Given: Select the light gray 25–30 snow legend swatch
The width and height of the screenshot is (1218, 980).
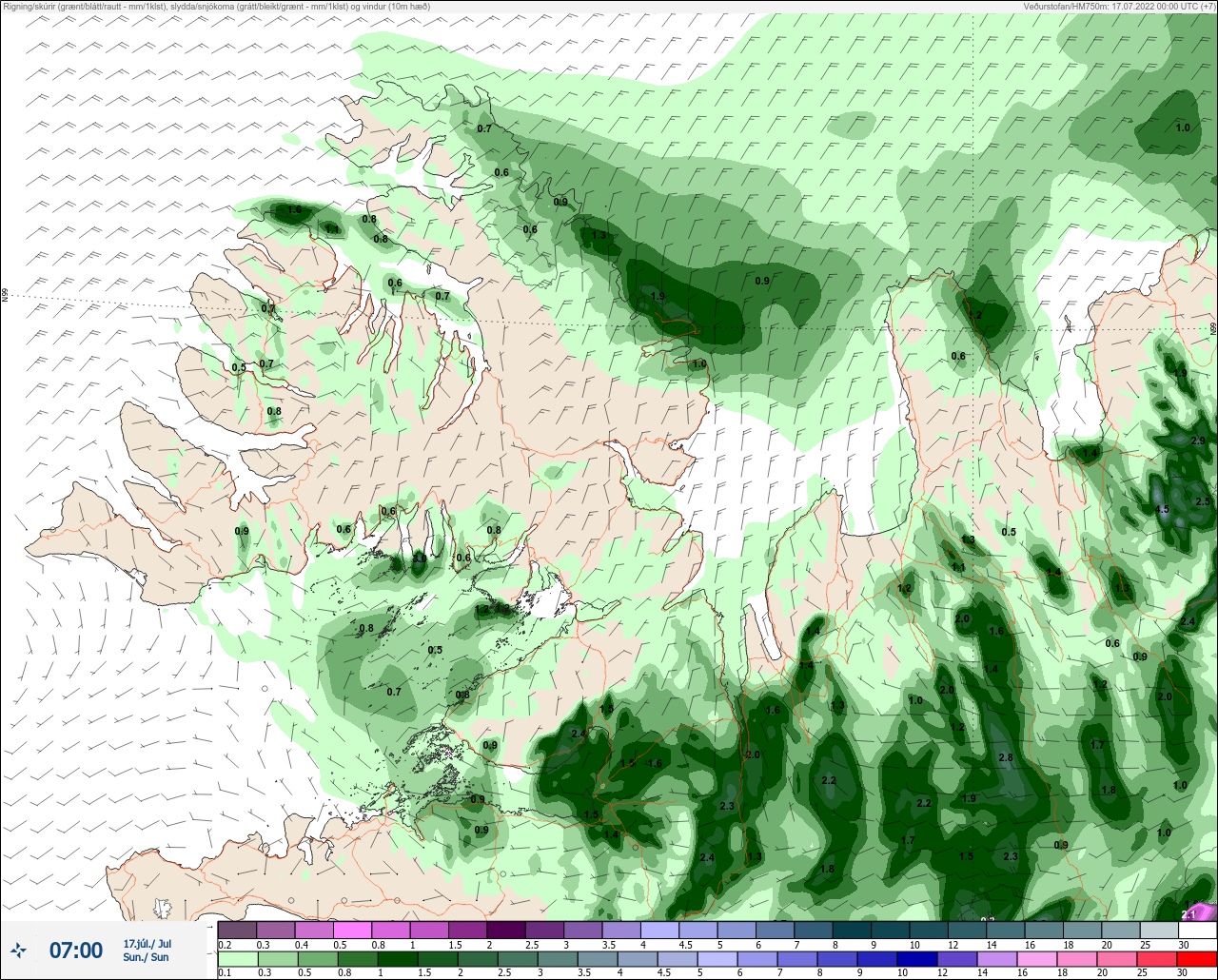Looking at the screenshot, I should coord(1159,930).
